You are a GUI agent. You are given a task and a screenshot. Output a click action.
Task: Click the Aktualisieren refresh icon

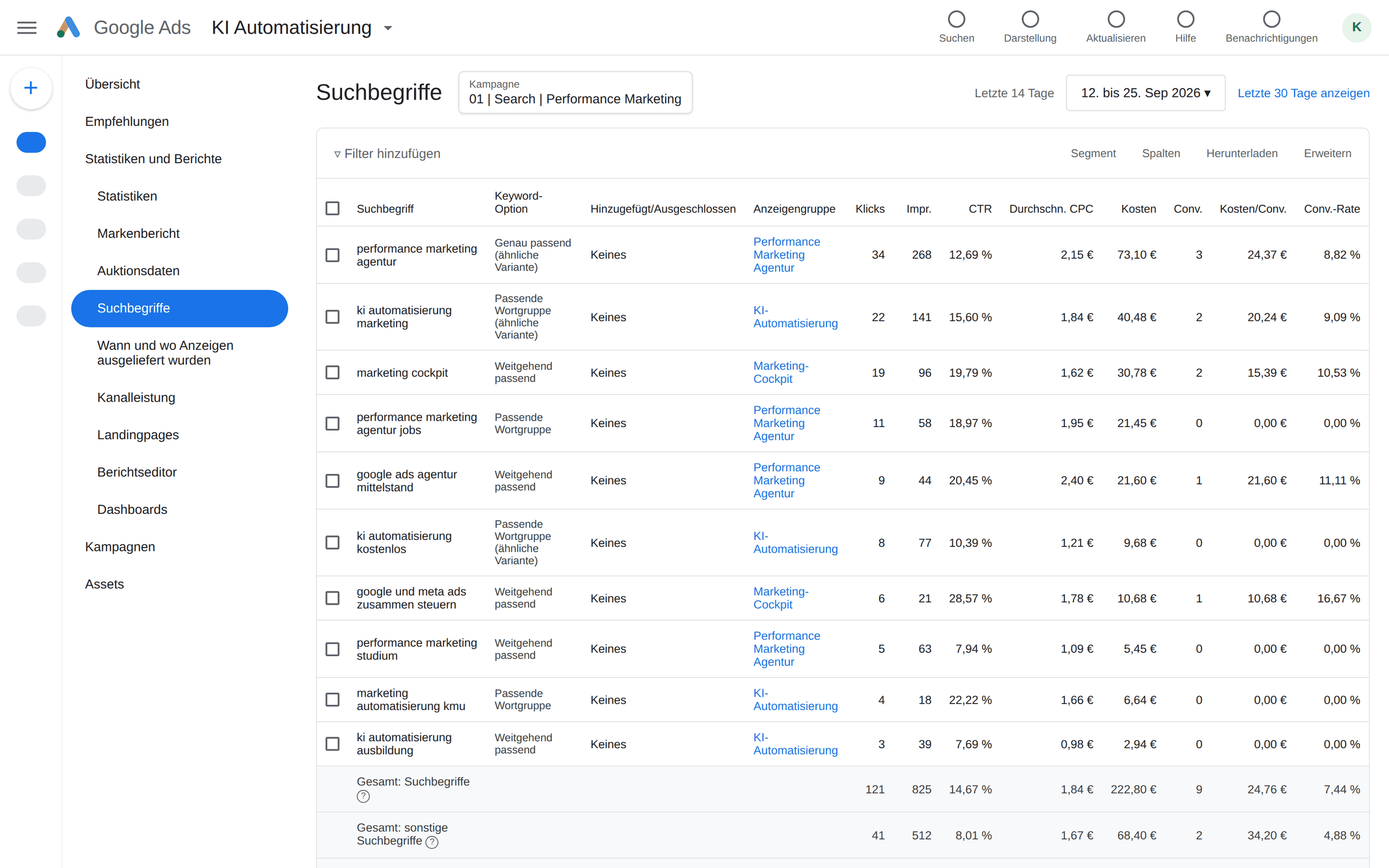pos(1115,19)
